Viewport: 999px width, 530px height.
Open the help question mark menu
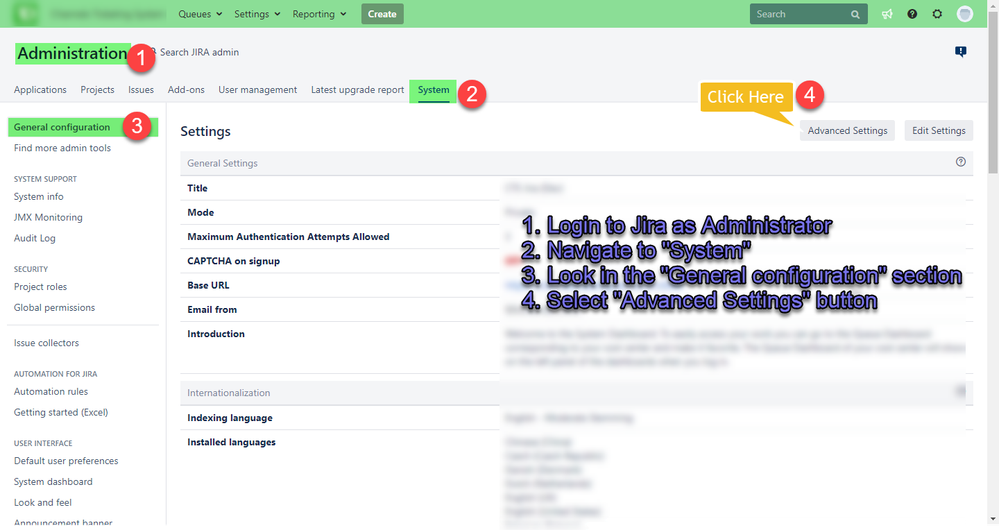912,14
